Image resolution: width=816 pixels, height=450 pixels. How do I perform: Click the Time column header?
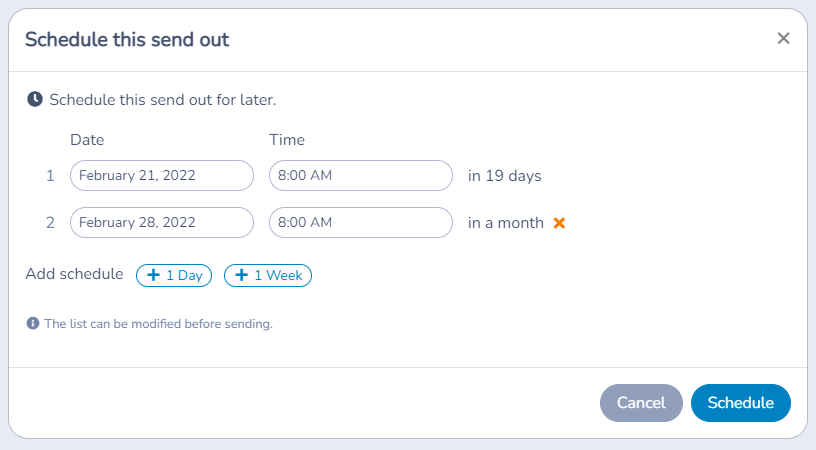287,139
